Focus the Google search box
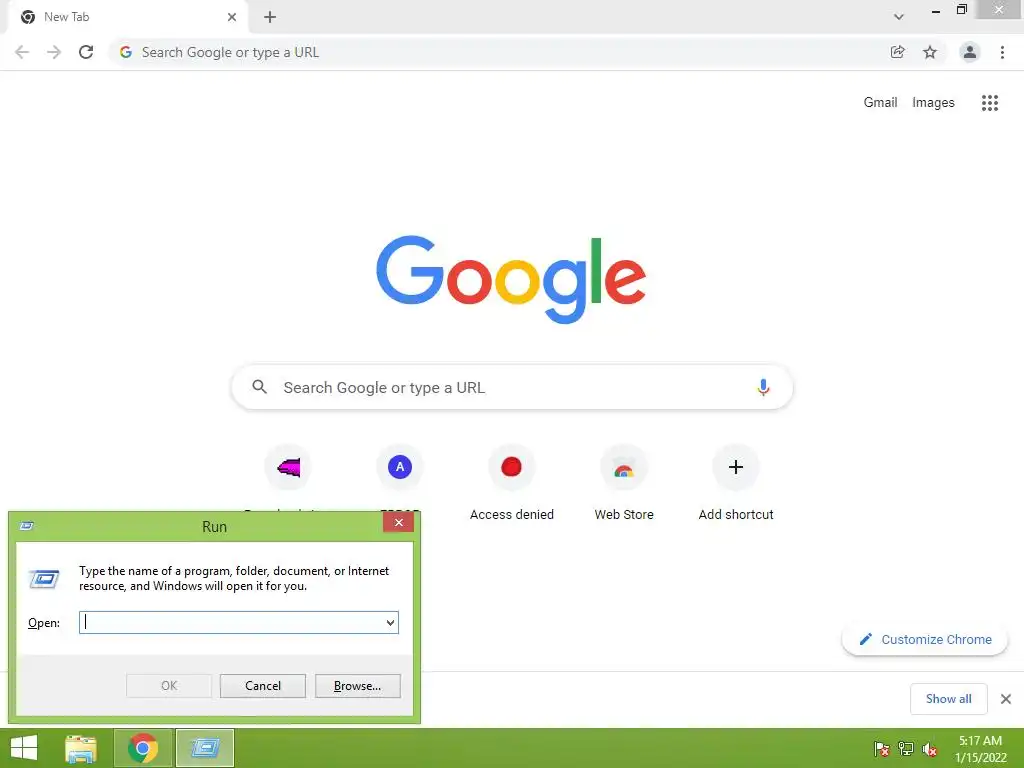 [512, 387]
